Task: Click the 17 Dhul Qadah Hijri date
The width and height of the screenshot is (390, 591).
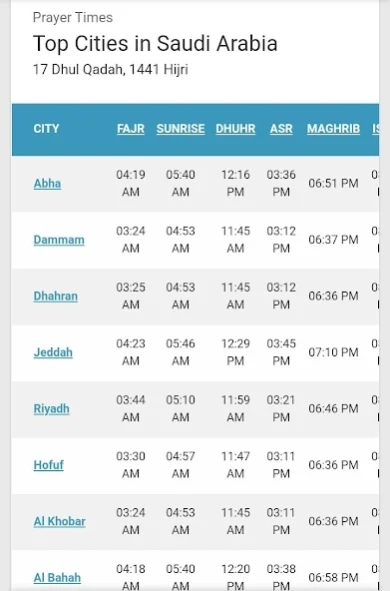Action: coord(110,69)
